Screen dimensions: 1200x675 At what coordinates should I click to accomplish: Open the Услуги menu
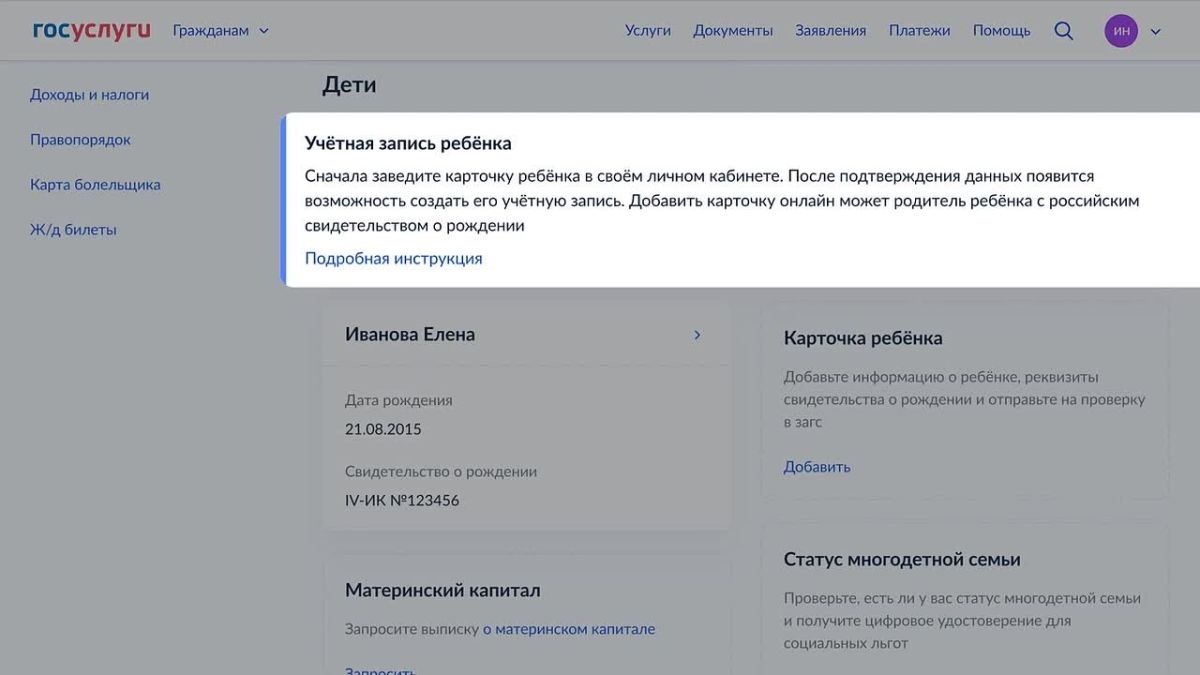click(648, 31)
